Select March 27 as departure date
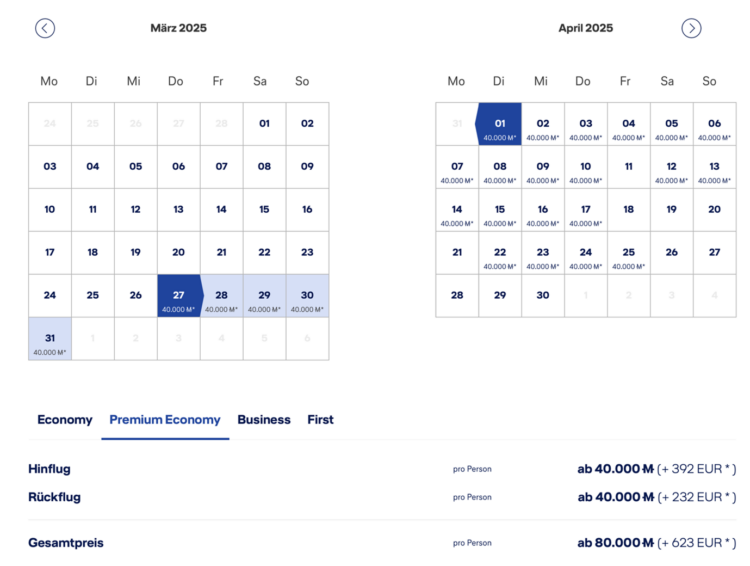Screen dimensions: 750x566 tap(179, 296)
